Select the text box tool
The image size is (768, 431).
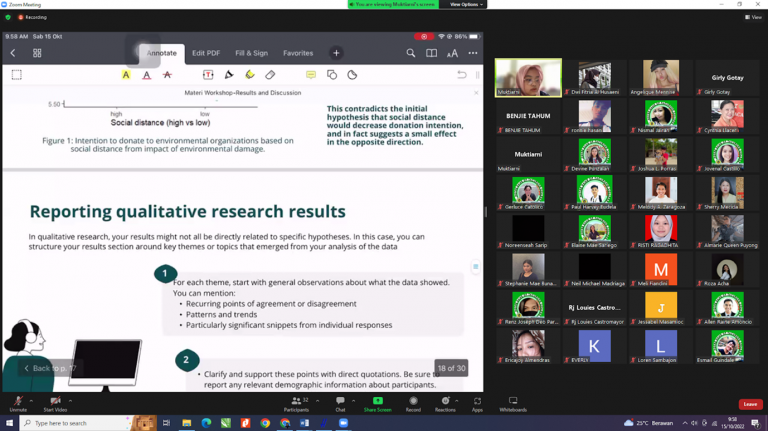coord(208,75)
